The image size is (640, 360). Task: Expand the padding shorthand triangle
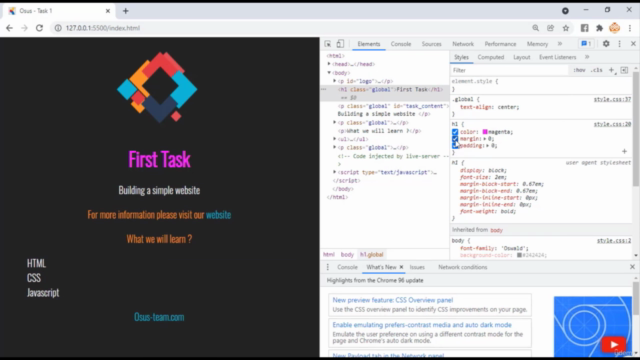(487, 146)
